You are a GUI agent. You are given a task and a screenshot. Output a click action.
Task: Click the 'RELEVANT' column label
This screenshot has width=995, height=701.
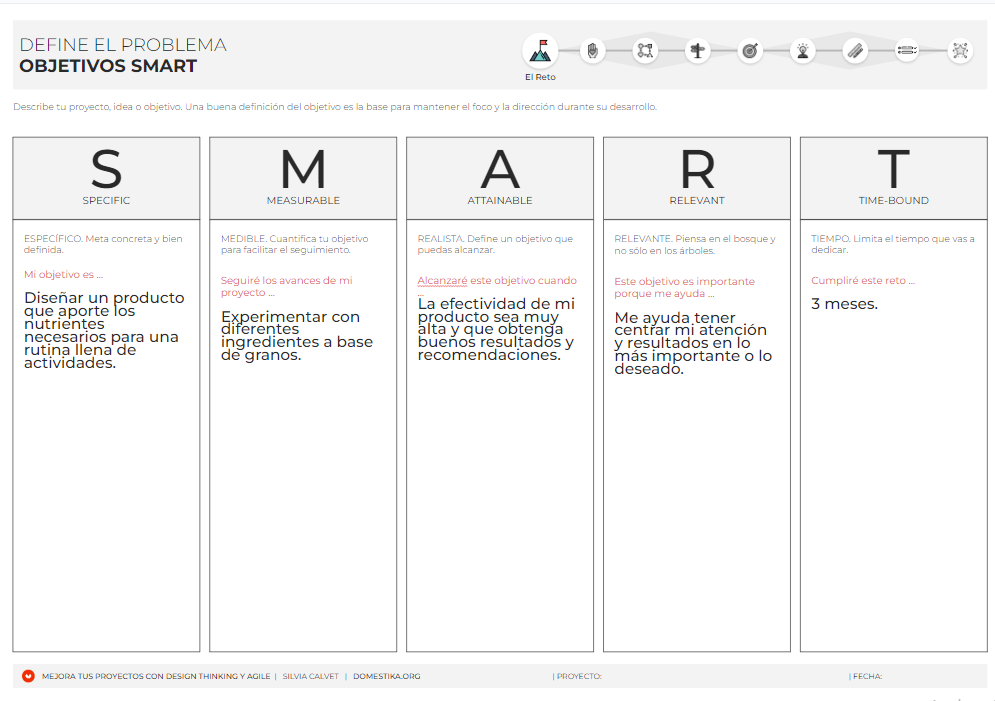697,200
